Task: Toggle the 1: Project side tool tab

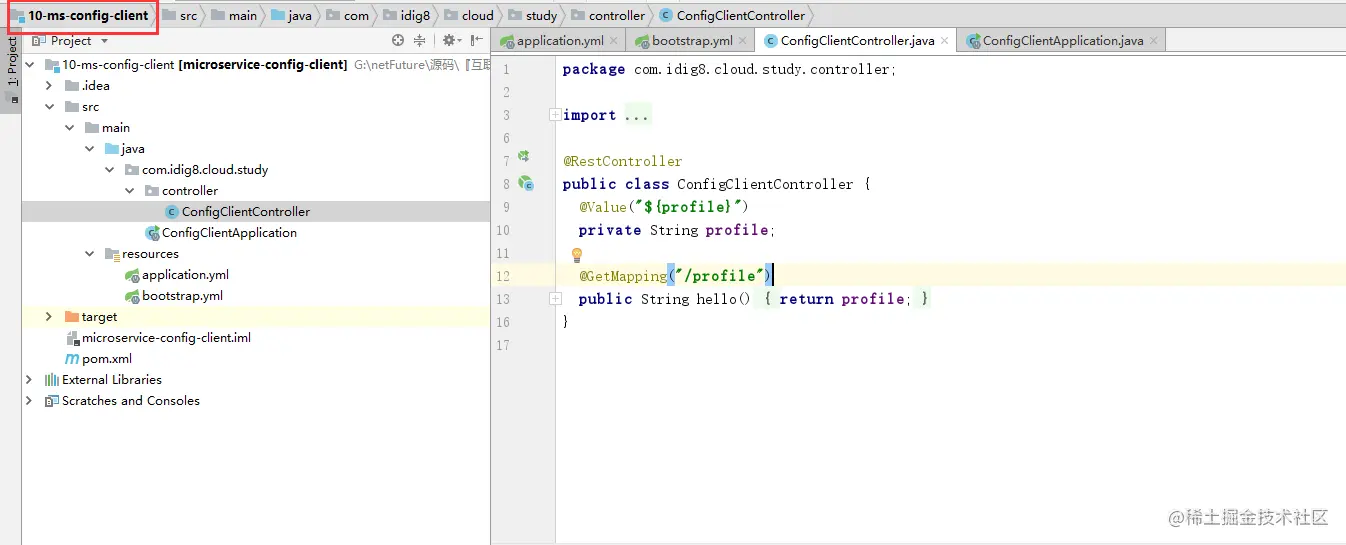Action: pos(11,71)
